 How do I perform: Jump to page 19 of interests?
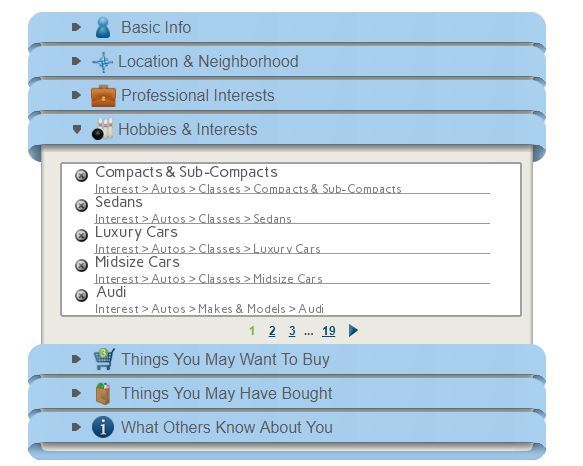(x=329, y=331)
